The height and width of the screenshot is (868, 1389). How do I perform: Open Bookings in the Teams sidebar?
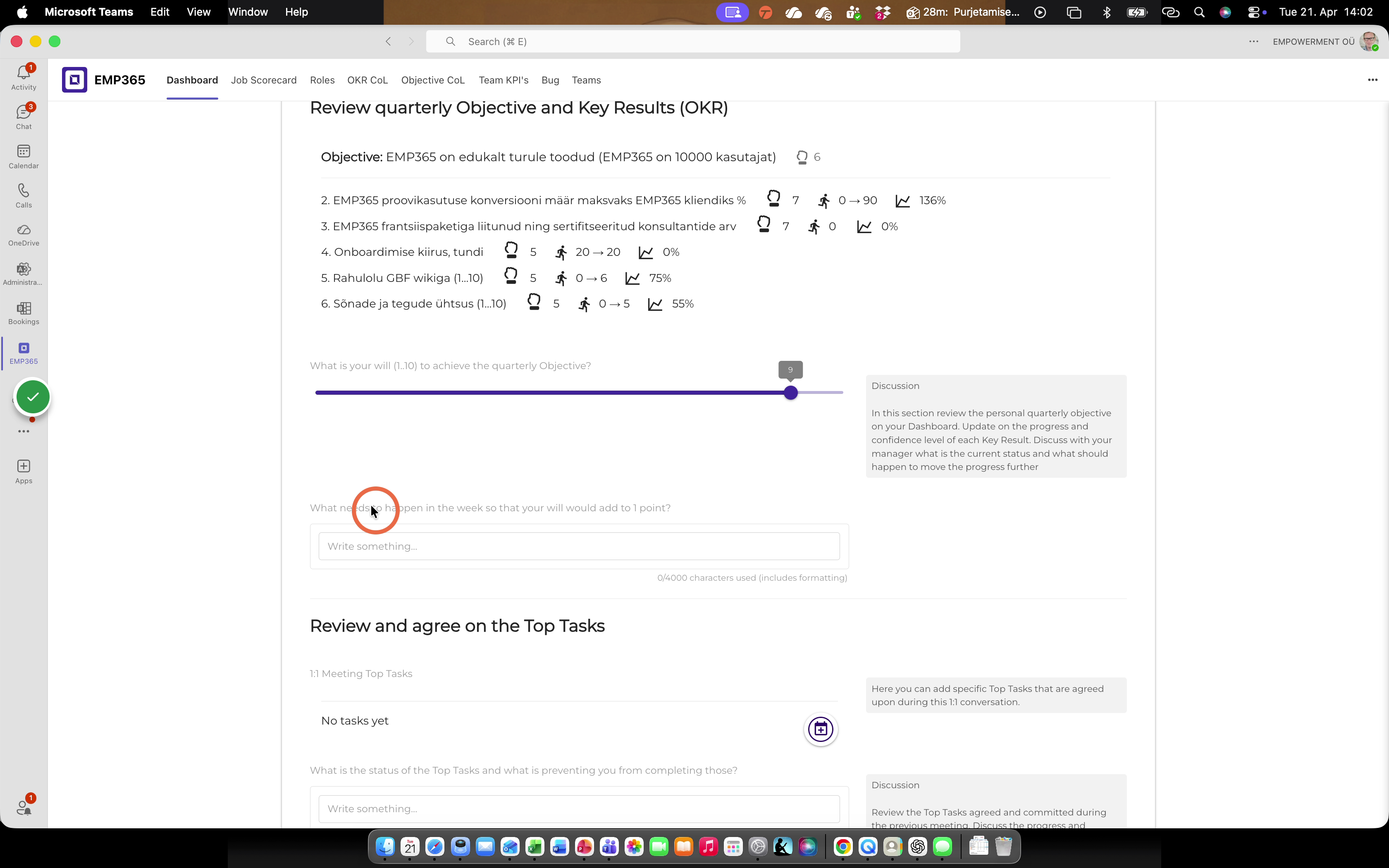tap(24, 313)
